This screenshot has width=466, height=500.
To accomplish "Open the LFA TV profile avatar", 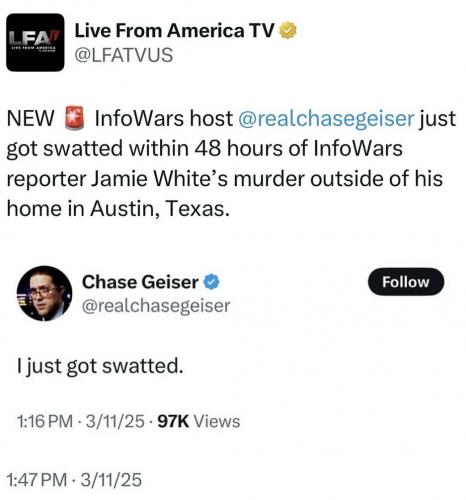I will pyautogui.click(x=35, y=42).
